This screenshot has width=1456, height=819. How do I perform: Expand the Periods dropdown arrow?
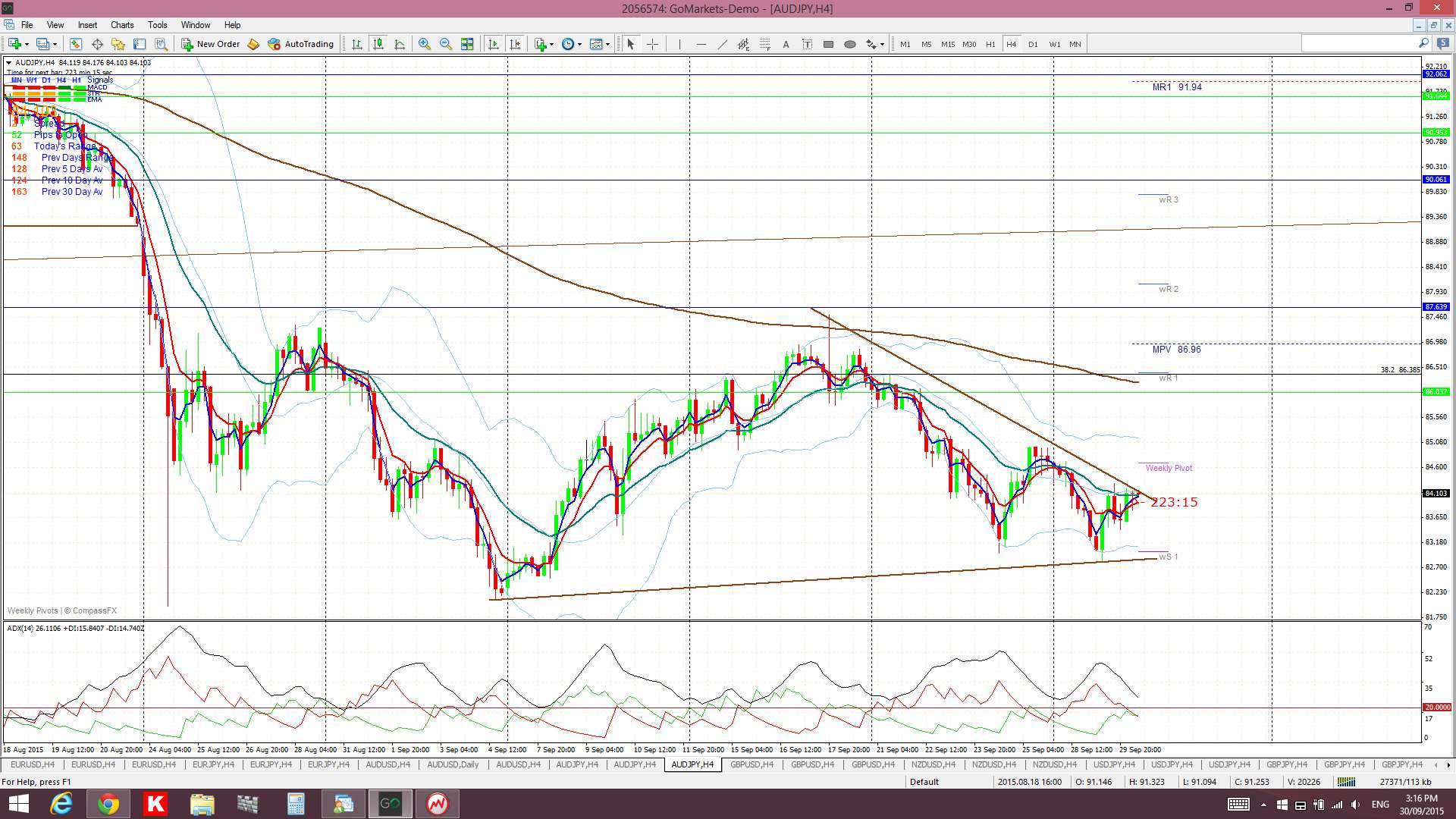(580, 44)
